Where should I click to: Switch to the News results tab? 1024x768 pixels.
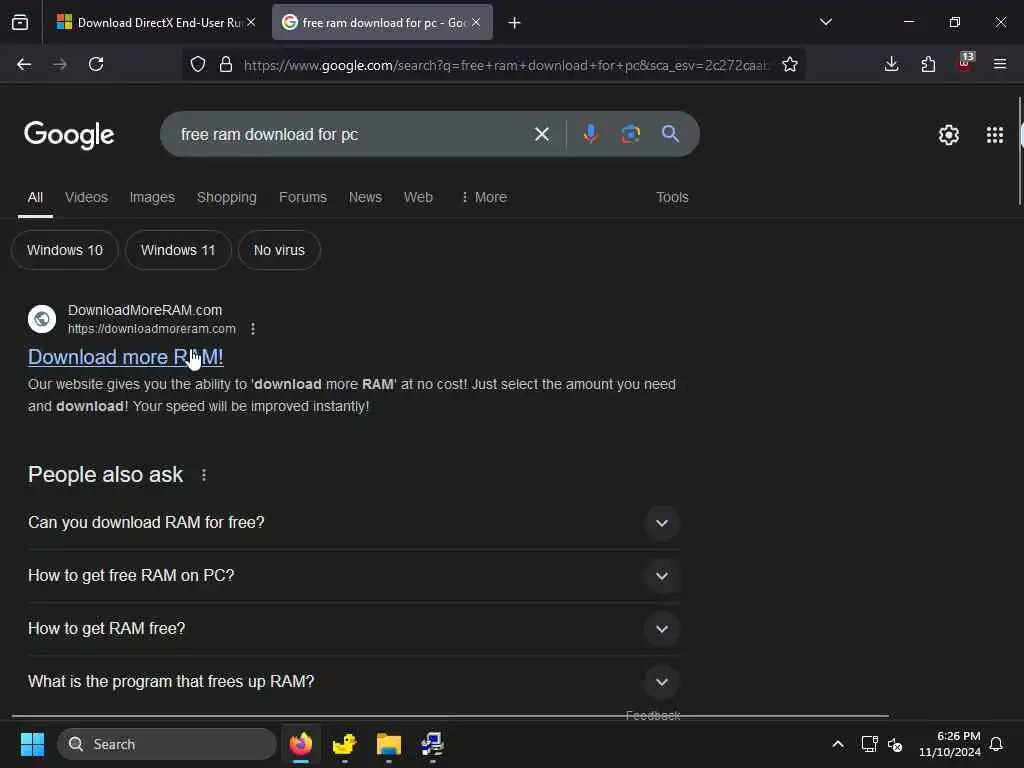pyautogui.click(x=365, y=197)
